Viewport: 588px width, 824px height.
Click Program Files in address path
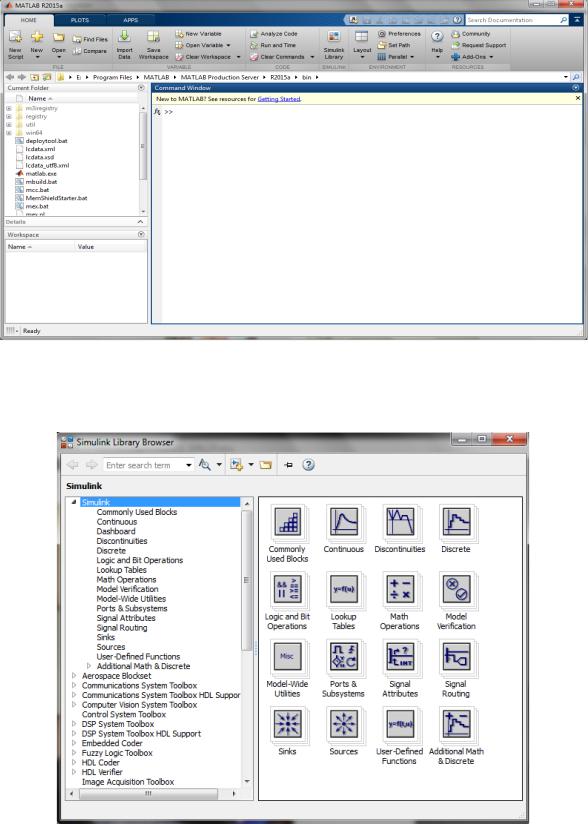(x=112, y=77)
